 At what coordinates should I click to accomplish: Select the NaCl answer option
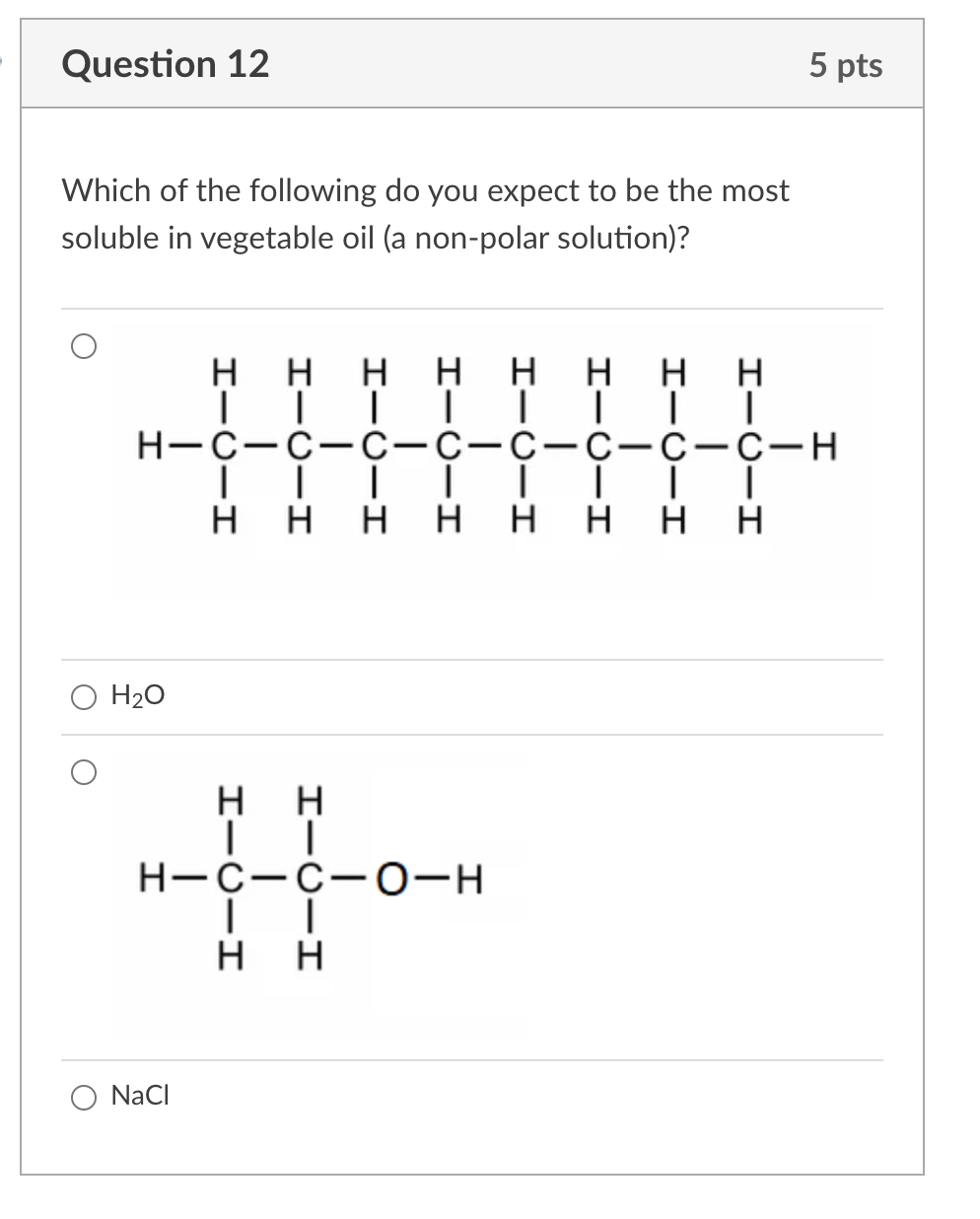85,1096
